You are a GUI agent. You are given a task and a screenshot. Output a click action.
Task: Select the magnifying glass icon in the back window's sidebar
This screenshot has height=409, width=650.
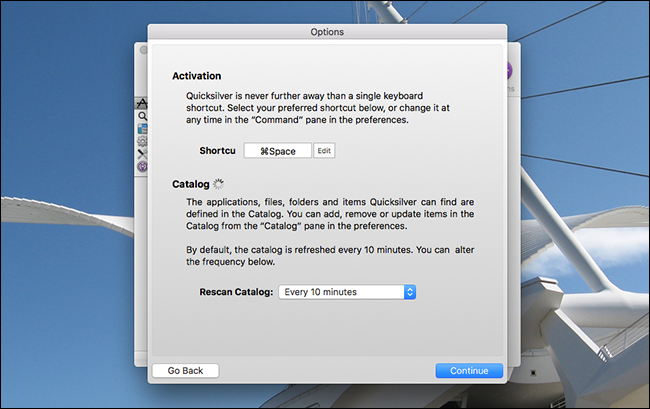click(x=142, y=116)
